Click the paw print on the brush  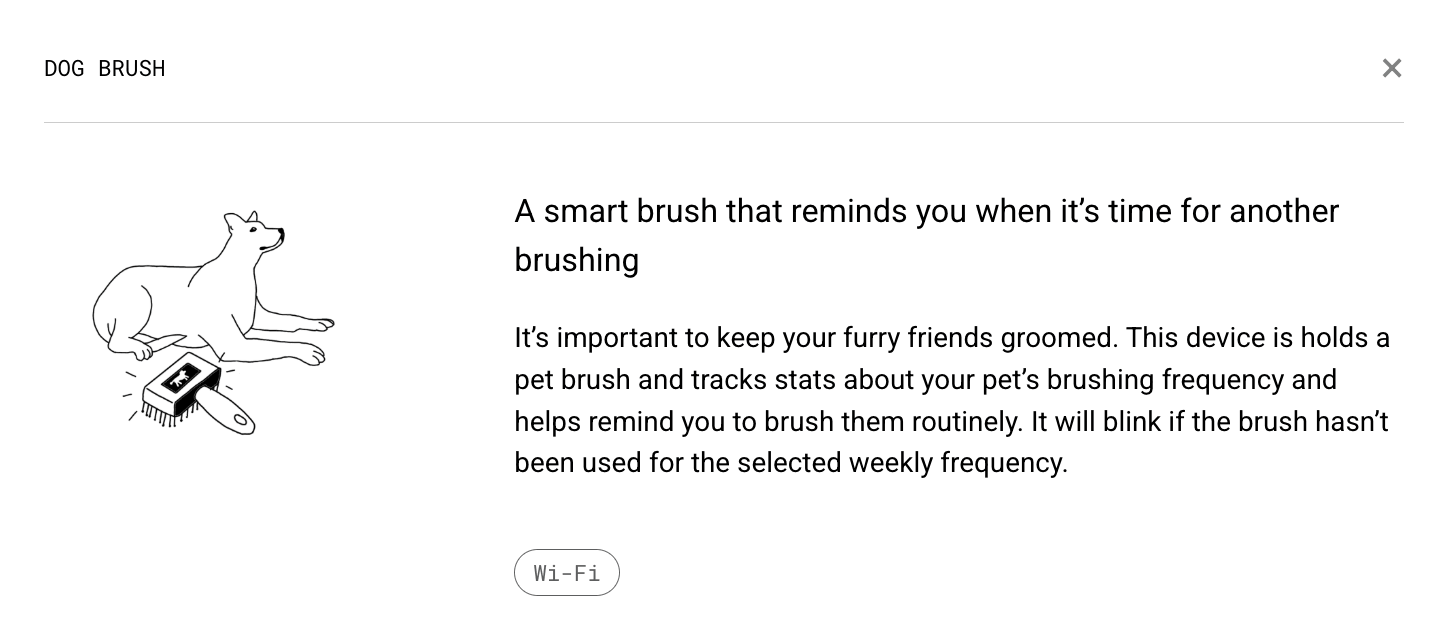(x=181, y=378)
